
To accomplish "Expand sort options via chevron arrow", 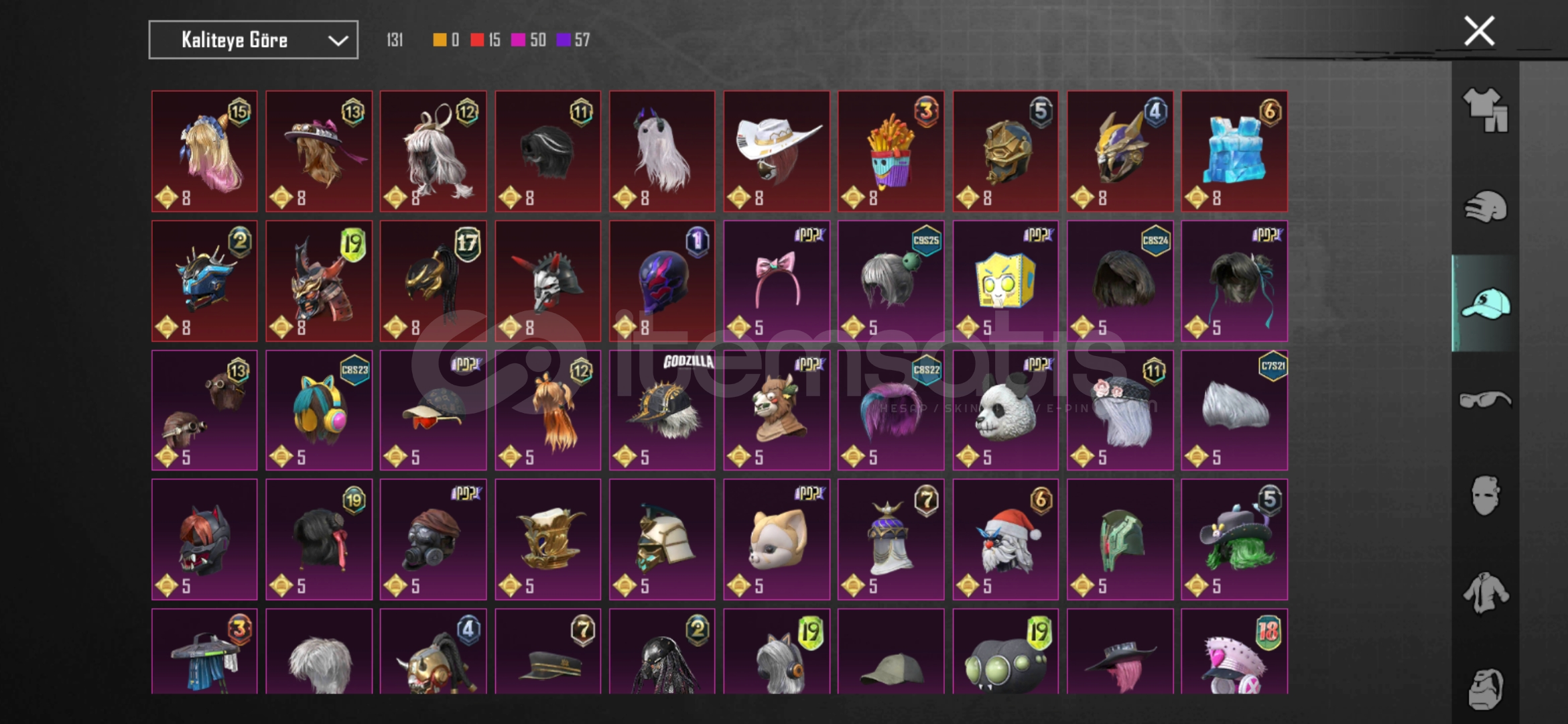I will point(338,40).
